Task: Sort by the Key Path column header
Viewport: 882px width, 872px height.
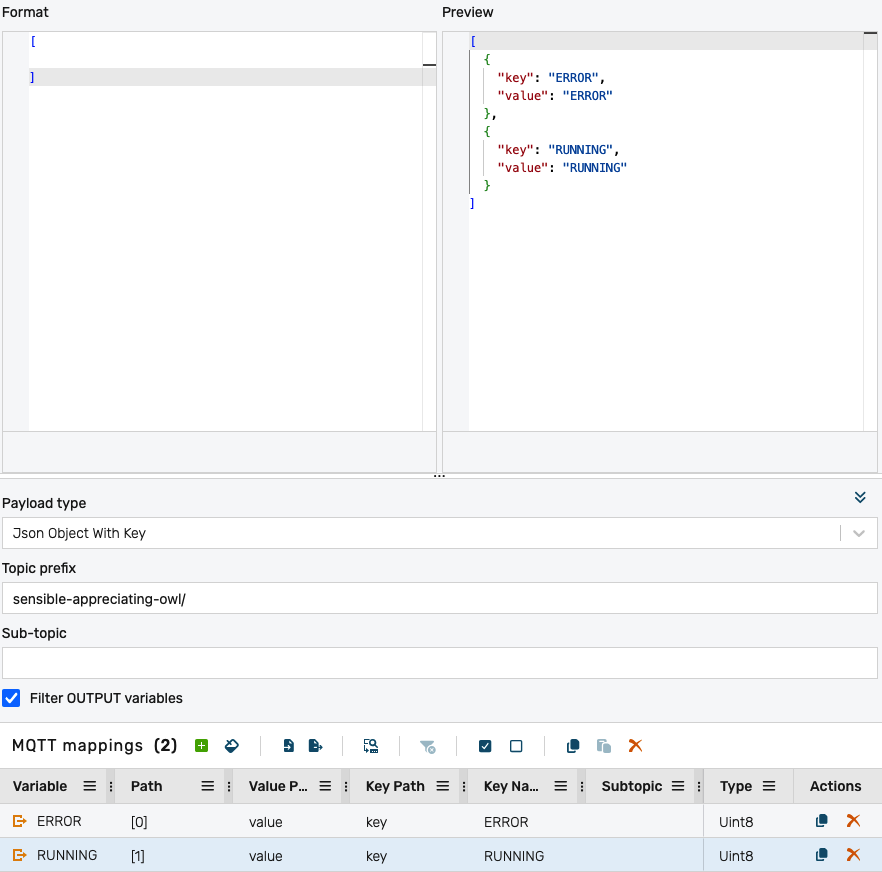Action: coord(395,786)
